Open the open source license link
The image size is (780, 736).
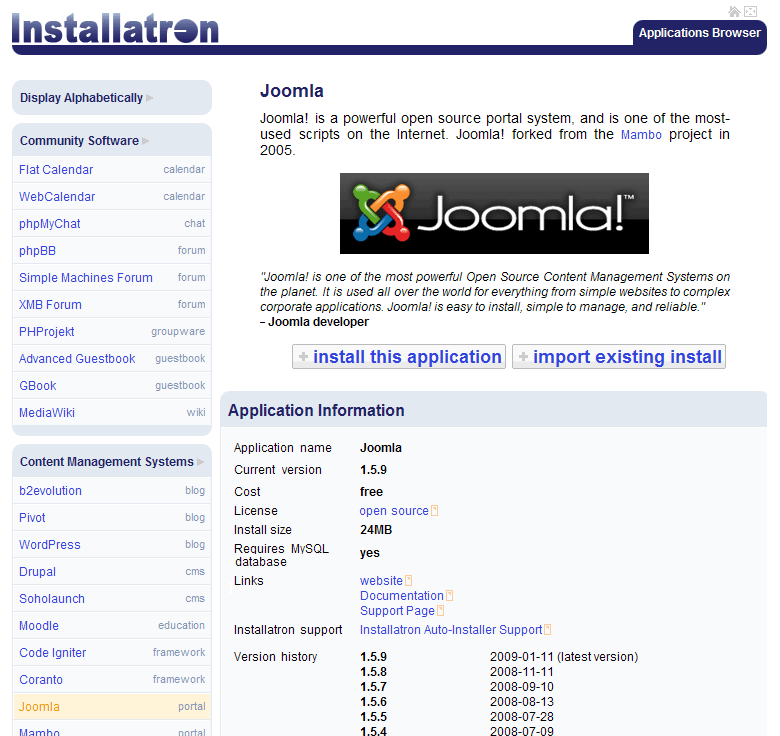[x=394, y=511]
